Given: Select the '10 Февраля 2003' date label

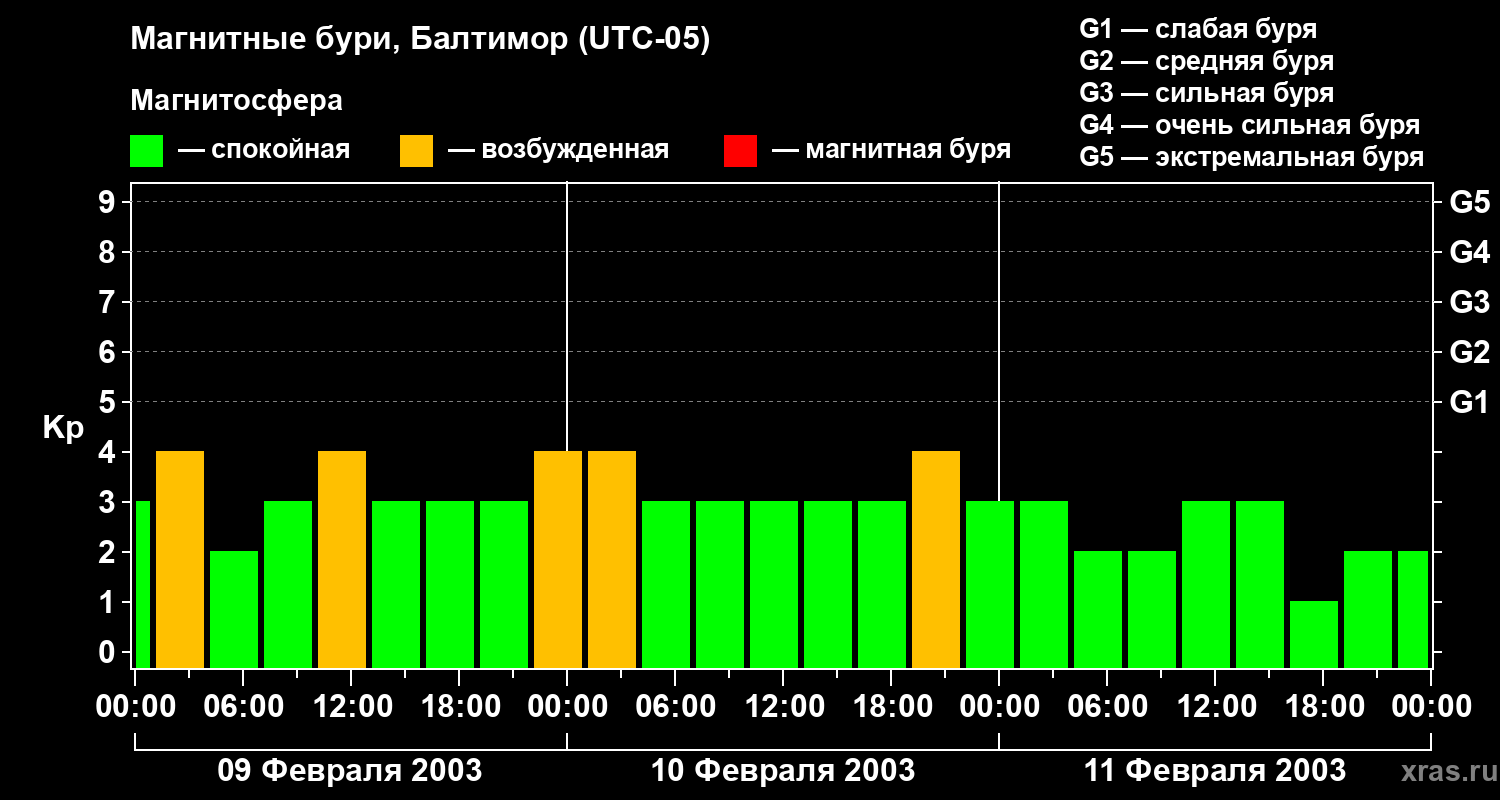Looking at the screenshot, I should point(783,771).
